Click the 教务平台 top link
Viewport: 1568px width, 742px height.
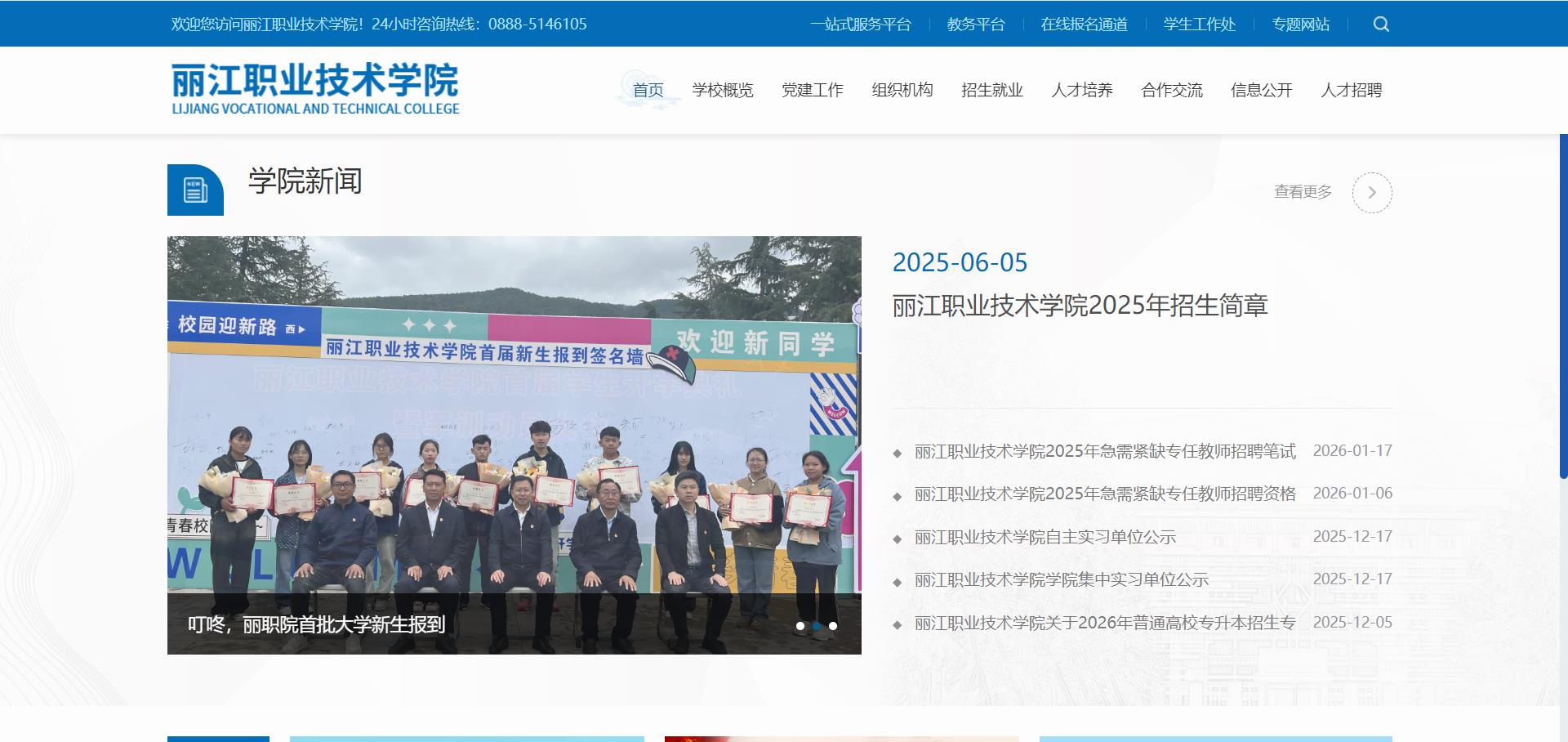[977, 24]
